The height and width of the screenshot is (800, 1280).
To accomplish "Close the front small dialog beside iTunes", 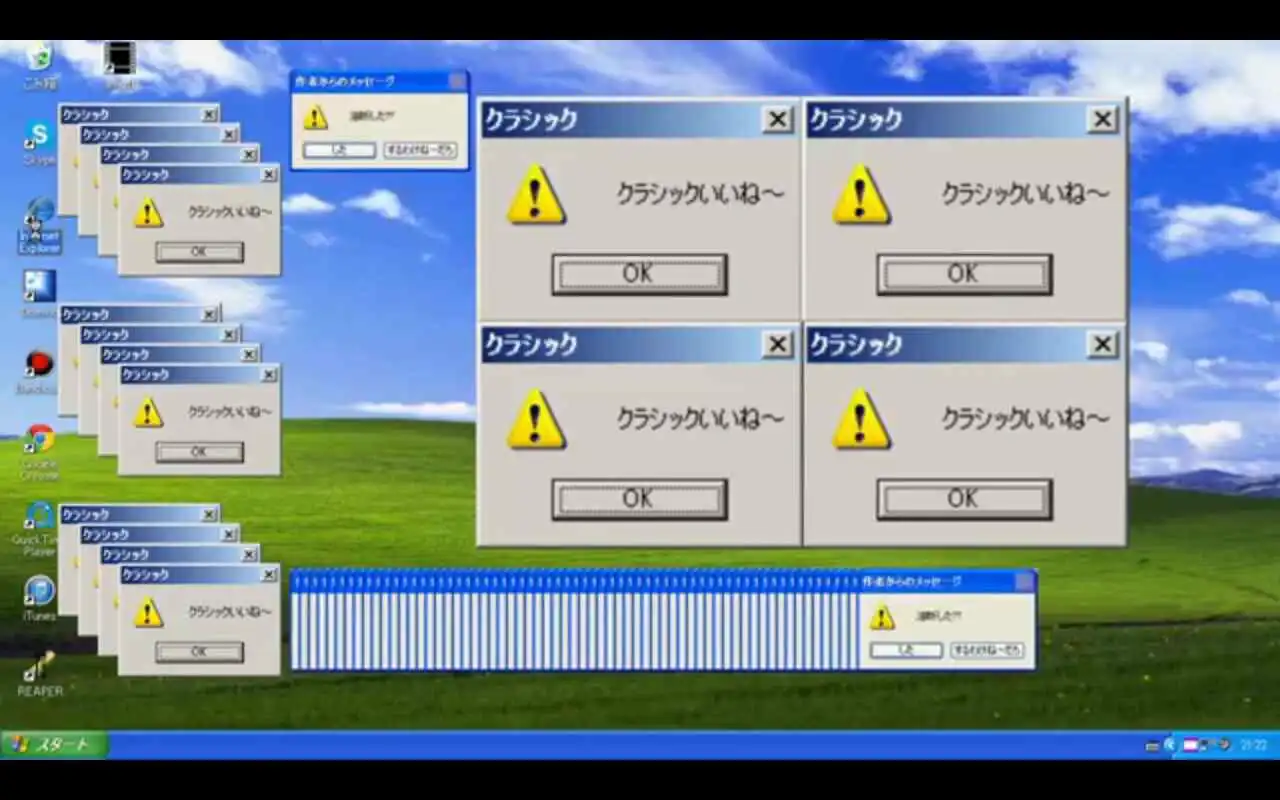I will click(269, 575).
